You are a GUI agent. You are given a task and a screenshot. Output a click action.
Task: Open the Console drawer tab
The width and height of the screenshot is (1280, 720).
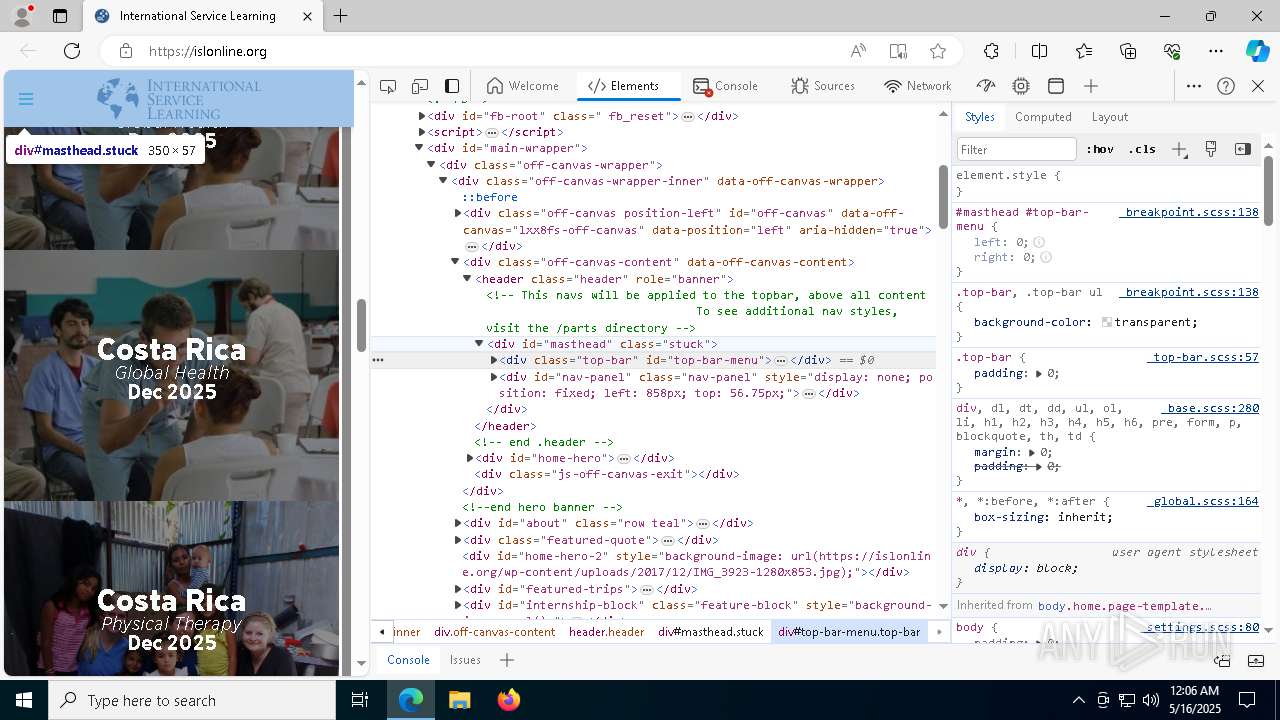(x=408, y=660)
